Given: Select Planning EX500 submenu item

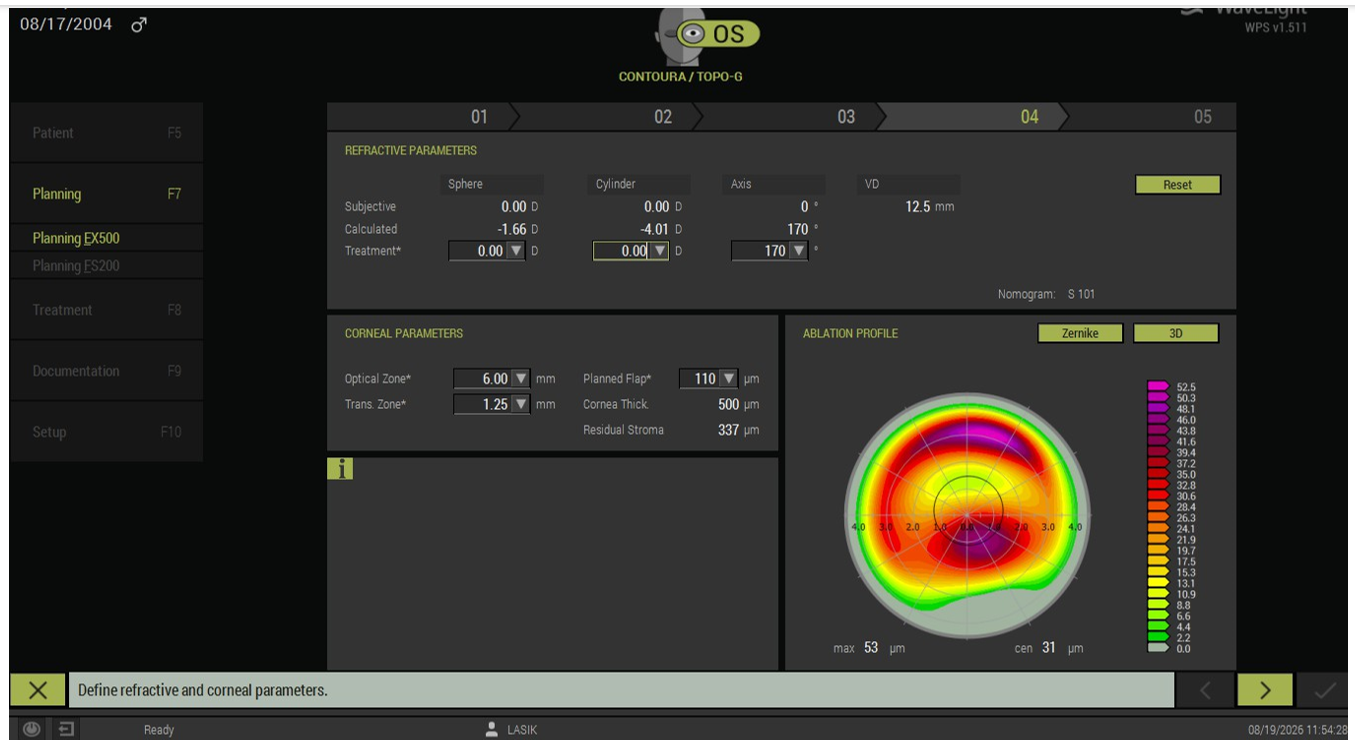Looking at the screenshot, I should 106,238.
